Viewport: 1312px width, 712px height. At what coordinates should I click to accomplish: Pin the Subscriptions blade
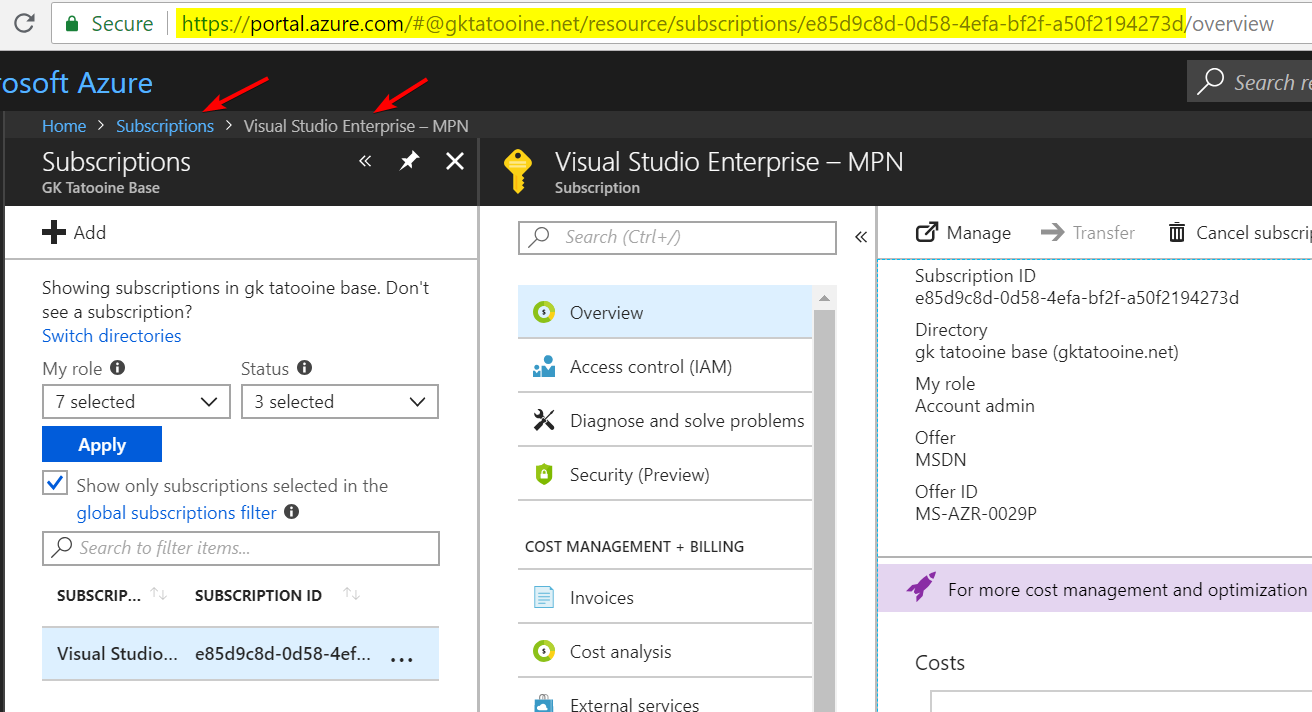pyautogui.click(x=409, y=160)
